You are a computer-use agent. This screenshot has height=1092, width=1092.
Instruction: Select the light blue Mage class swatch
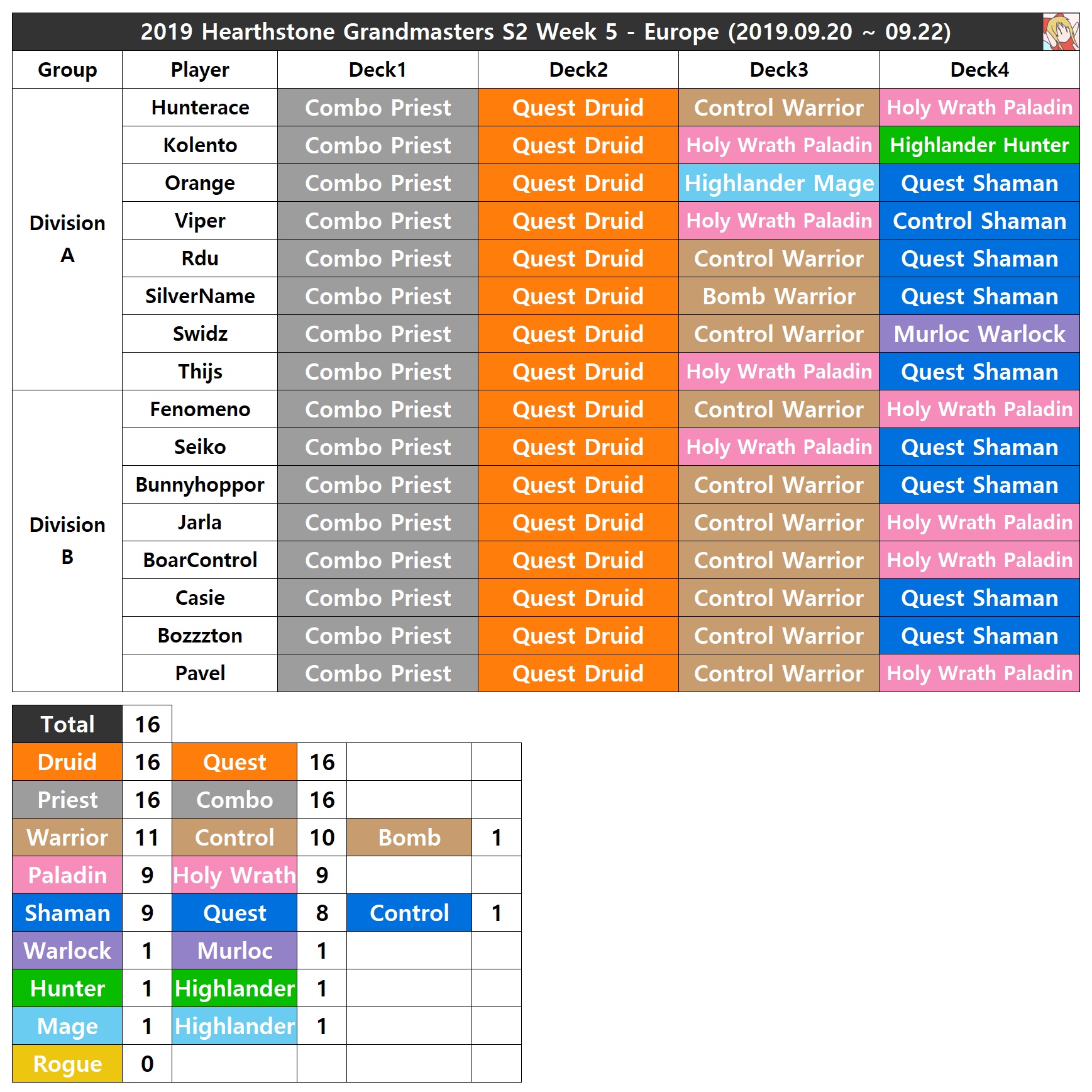tap(67, 1026)
